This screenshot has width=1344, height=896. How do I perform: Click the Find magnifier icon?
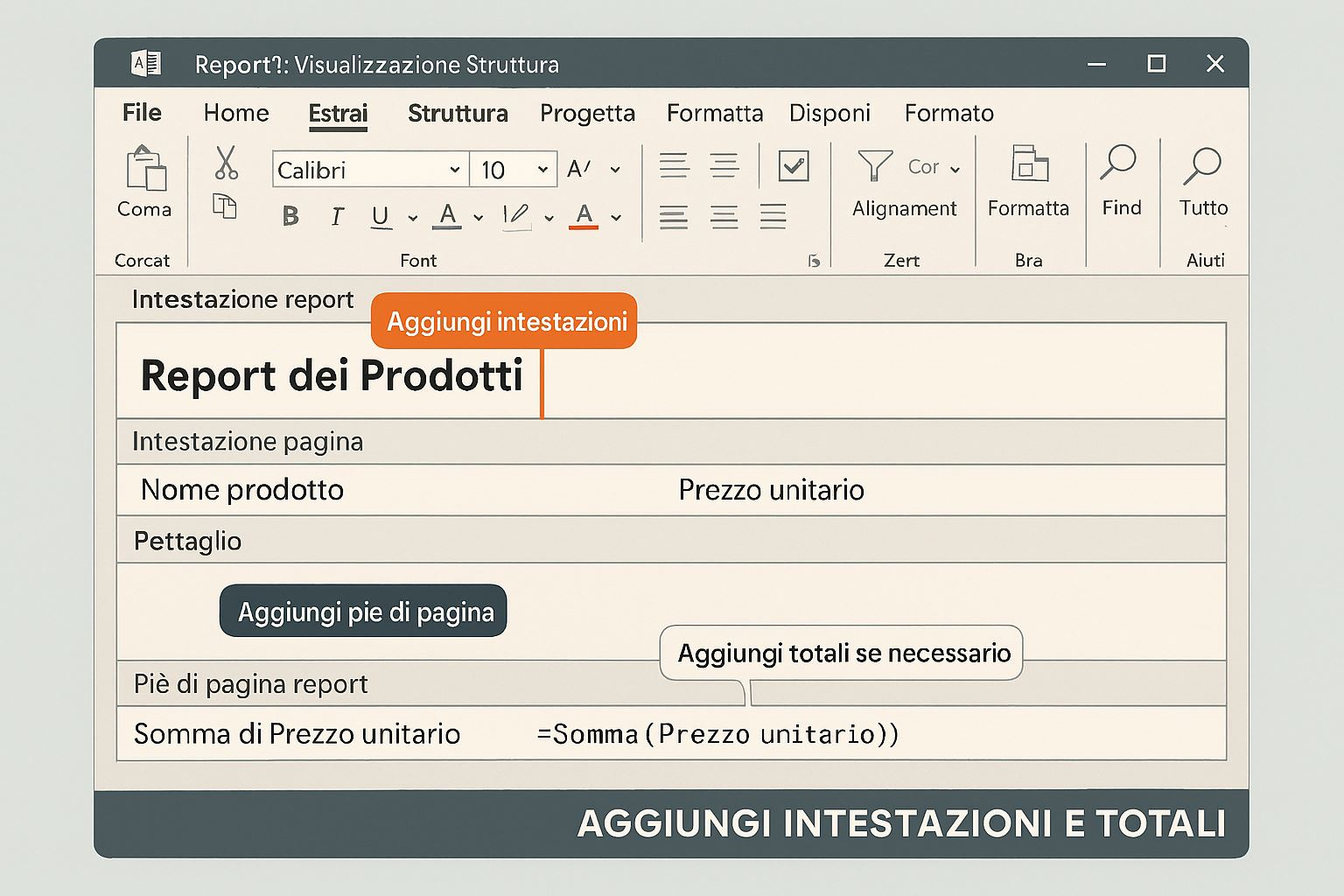point(1118,164)
